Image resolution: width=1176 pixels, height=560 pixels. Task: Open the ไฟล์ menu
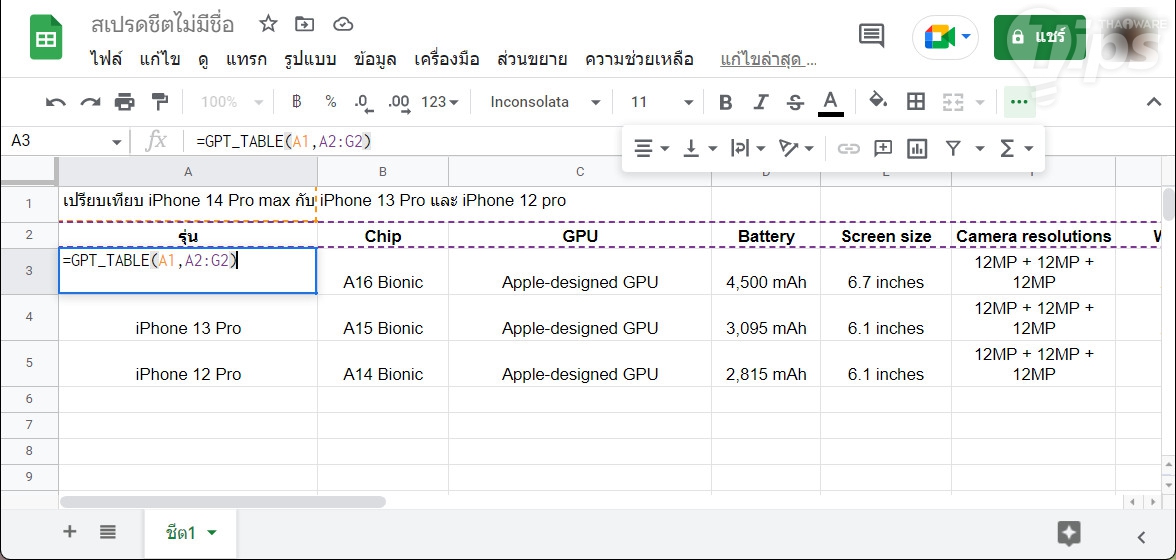click(x=106, y=59)
